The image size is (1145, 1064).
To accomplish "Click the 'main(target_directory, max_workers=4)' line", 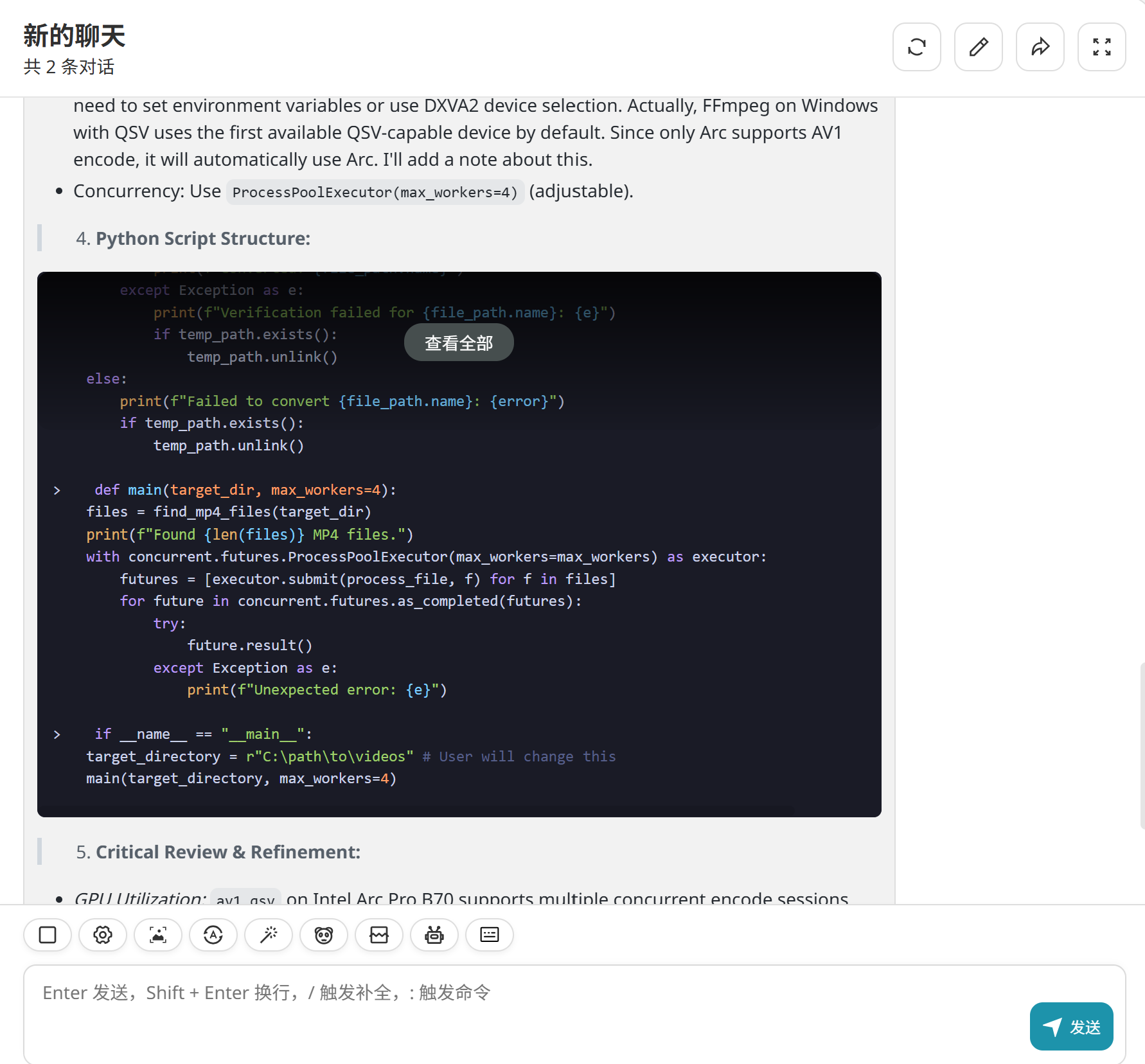I will [x=242, y=779].
